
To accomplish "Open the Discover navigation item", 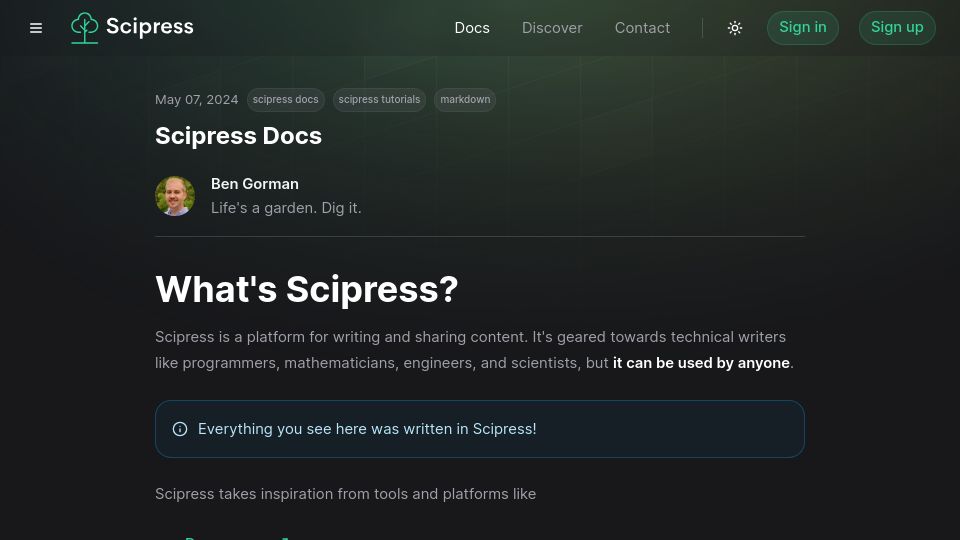I will click(x=552, y=28).
